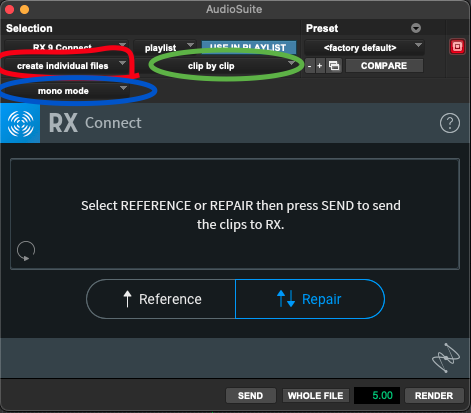The height and width of the screenshot is (413, 471).
Task: Open the clip by clip dropdown
Action: (x=217, y=66)
